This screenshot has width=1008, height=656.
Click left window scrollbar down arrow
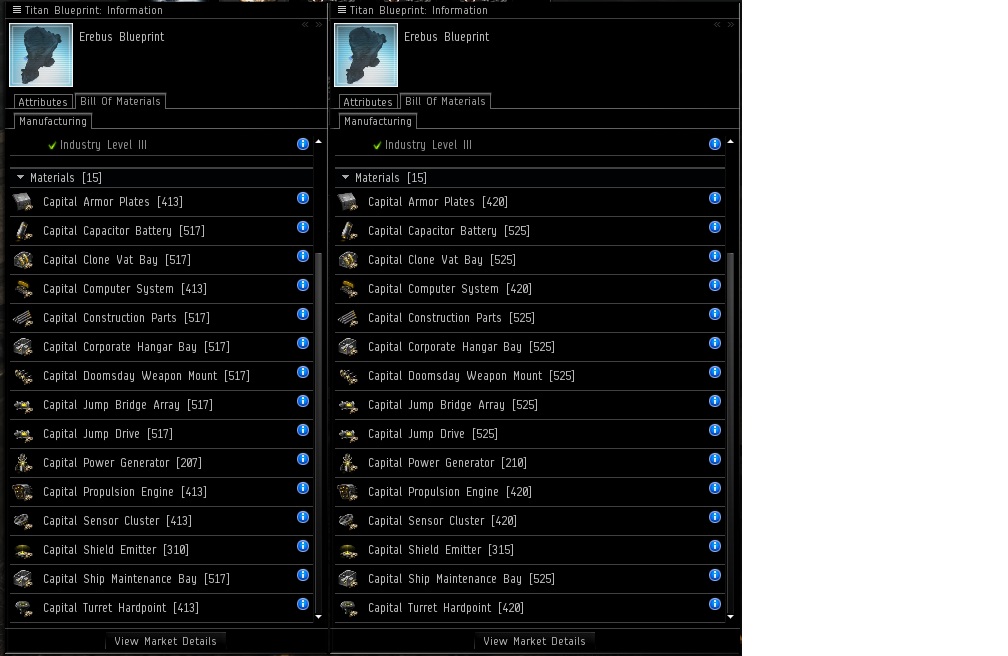coord(318,617)
